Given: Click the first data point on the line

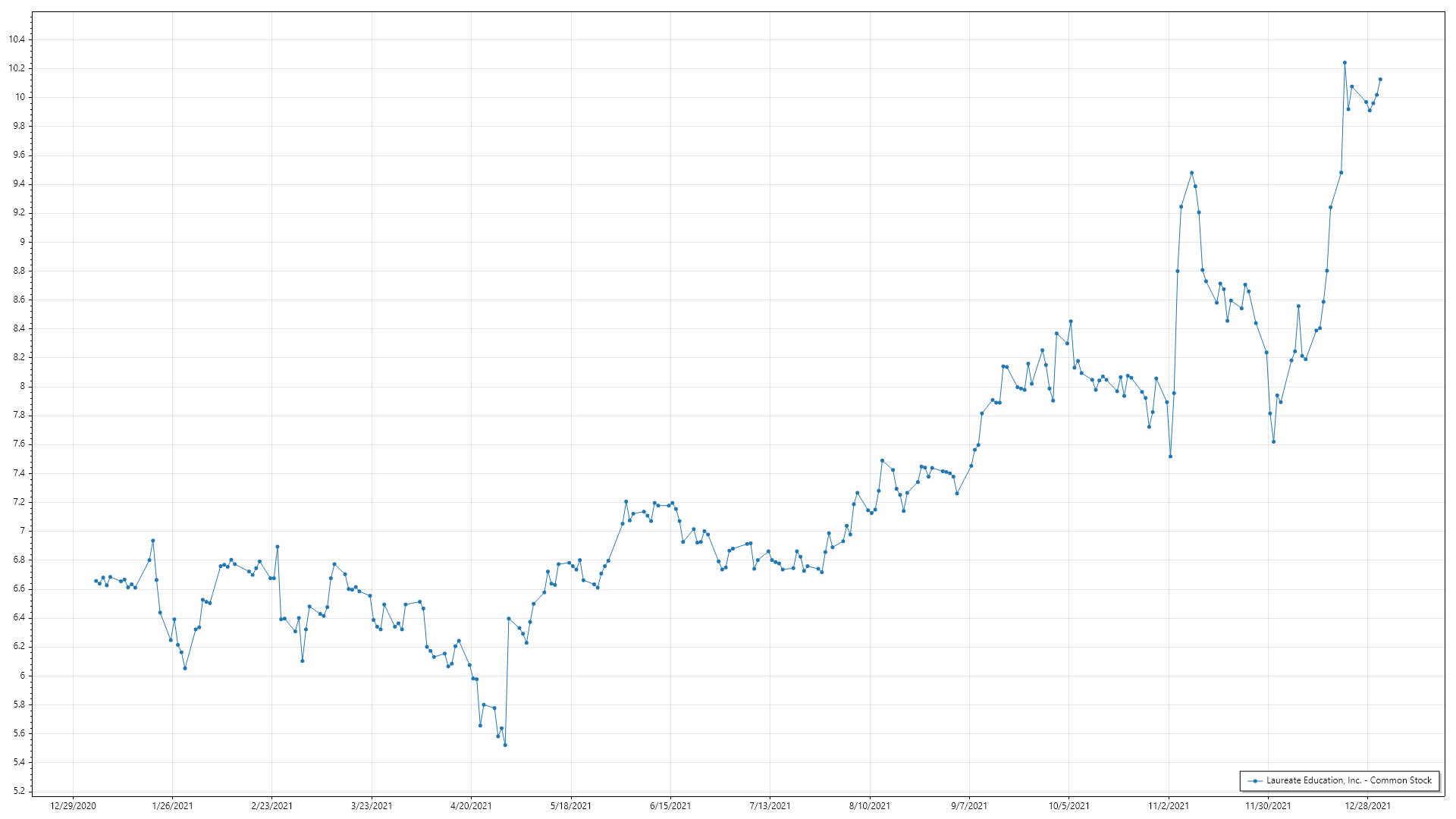Looking at the screenshot, I should [x=96, y=581].
